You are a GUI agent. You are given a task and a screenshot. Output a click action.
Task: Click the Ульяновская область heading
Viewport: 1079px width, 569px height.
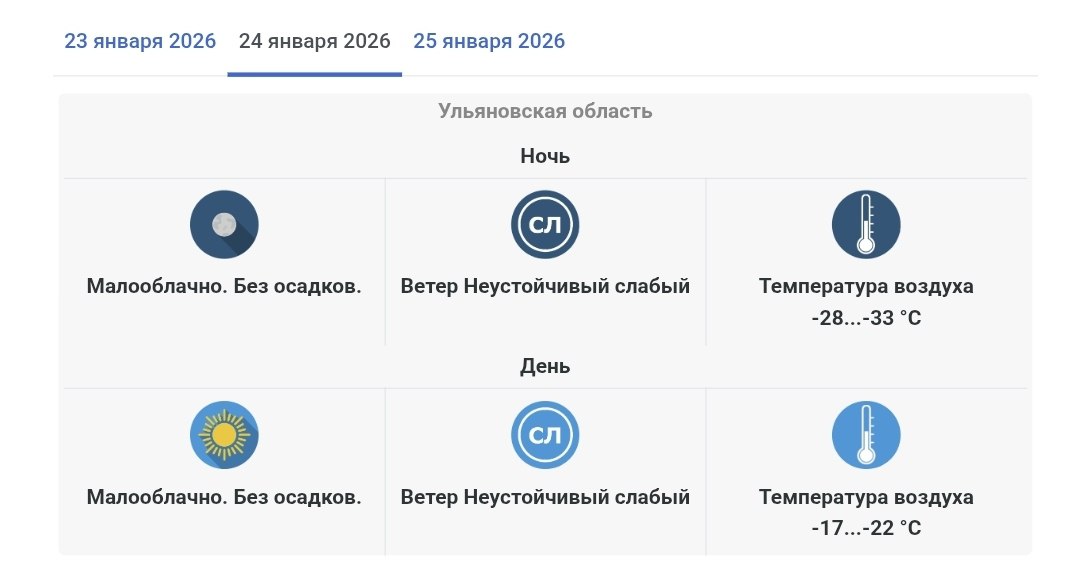tap(545, 111)
